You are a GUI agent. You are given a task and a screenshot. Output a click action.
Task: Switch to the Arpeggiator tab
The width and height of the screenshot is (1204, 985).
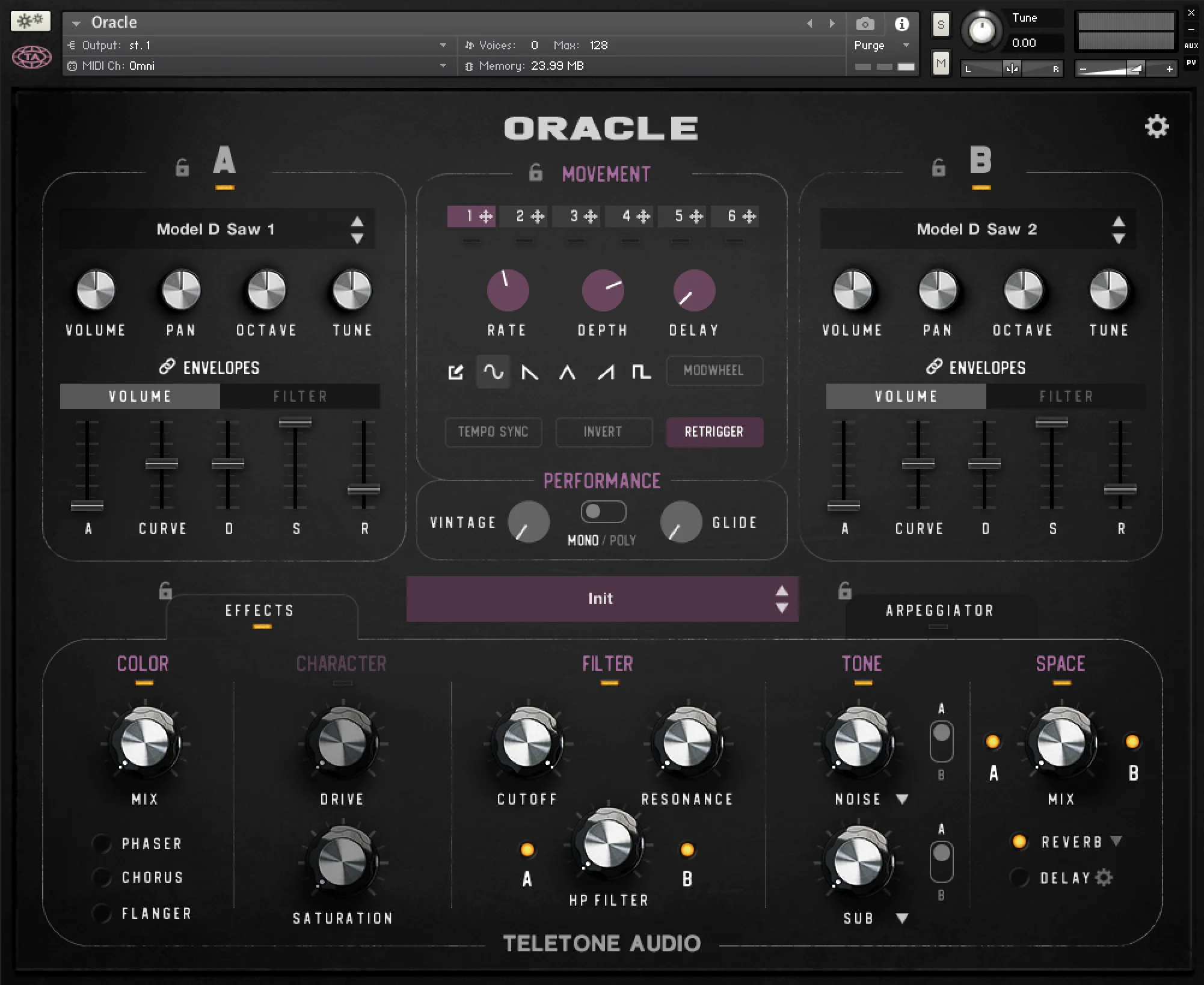[939, 611]
